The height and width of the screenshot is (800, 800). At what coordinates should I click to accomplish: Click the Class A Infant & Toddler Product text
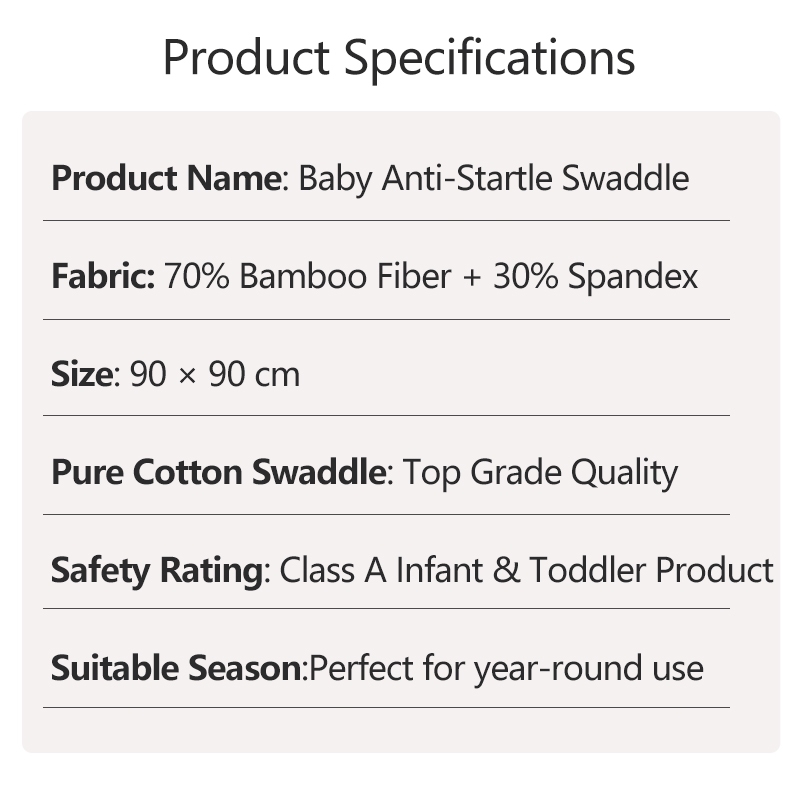527,570
